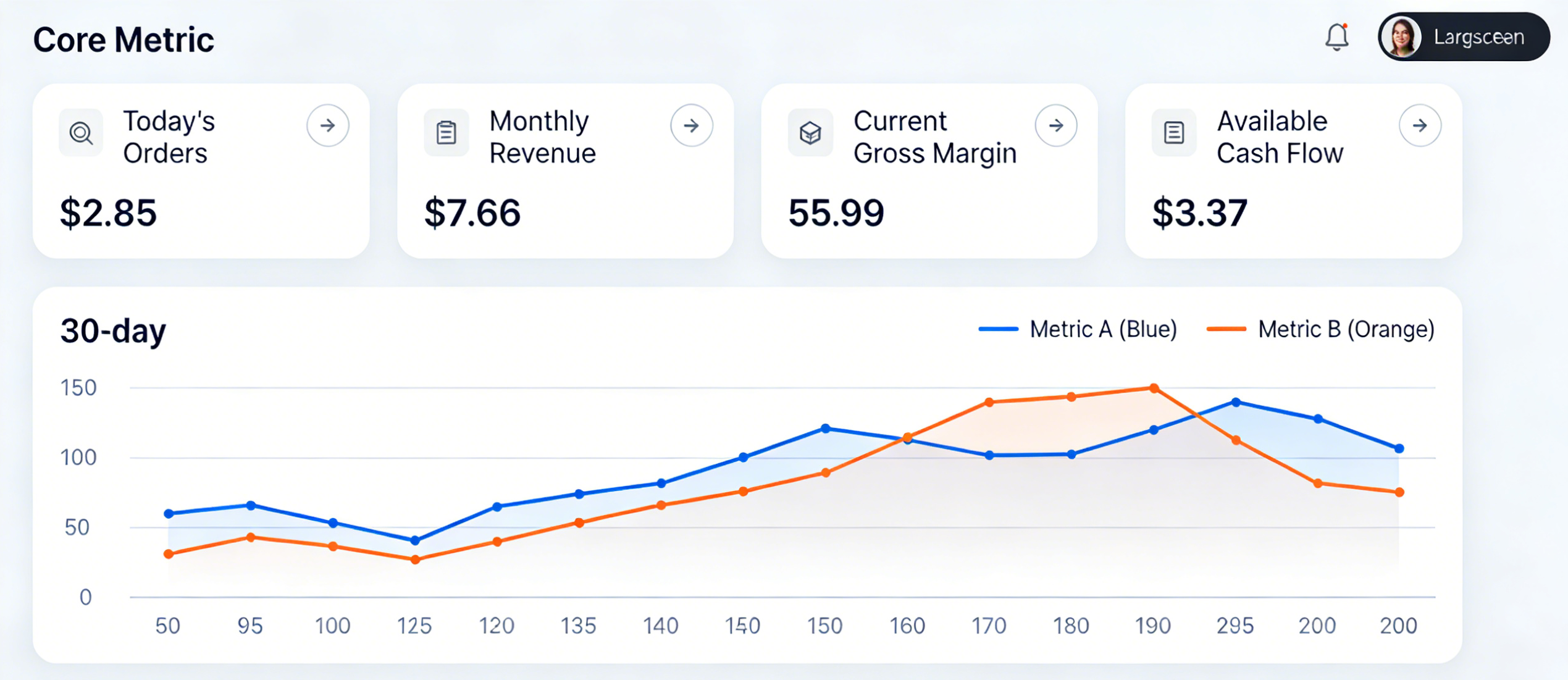Open Today's Orders details arrow
The image size is (1568, 680).
click(328, 125)
